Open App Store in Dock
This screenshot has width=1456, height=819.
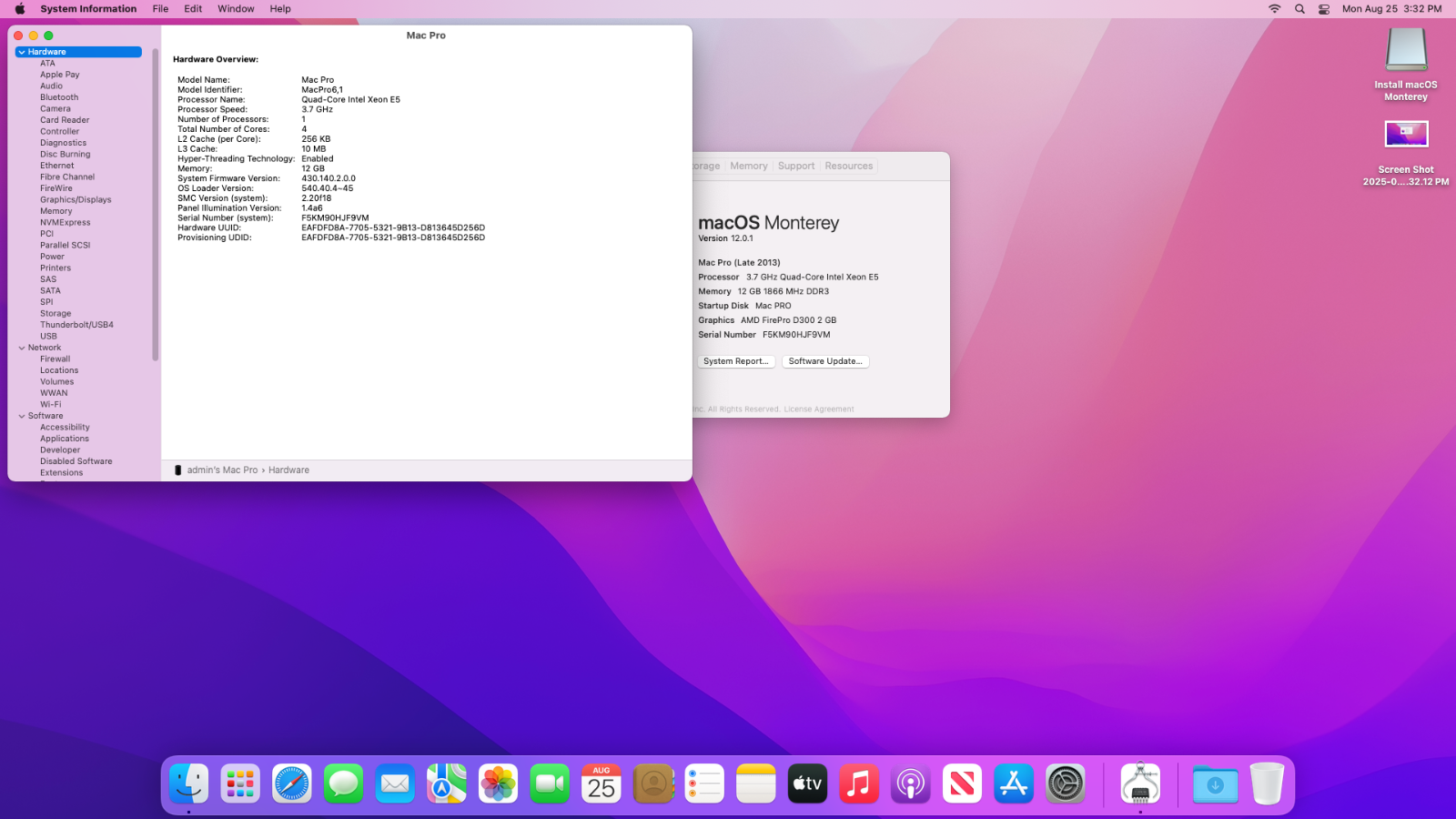coord(1014,784)
